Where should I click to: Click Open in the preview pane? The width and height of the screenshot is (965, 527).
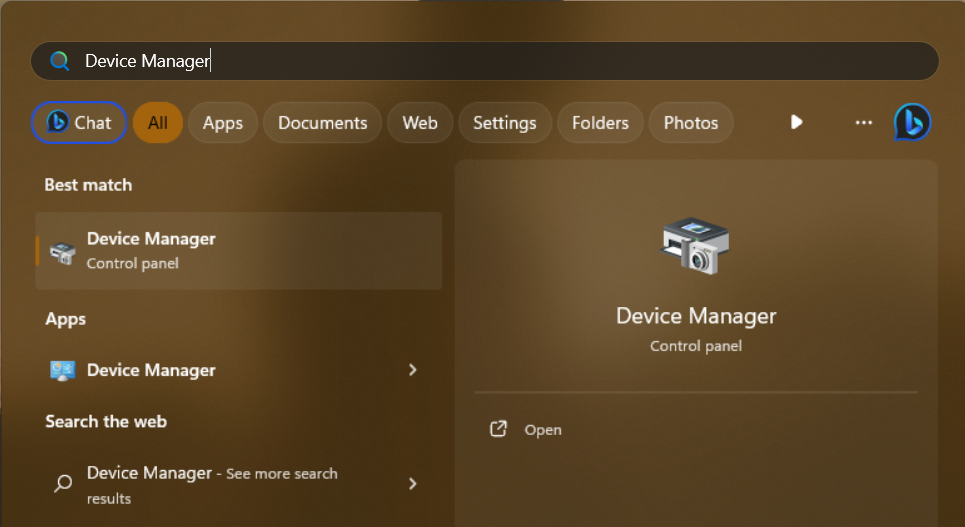[542, 430]
